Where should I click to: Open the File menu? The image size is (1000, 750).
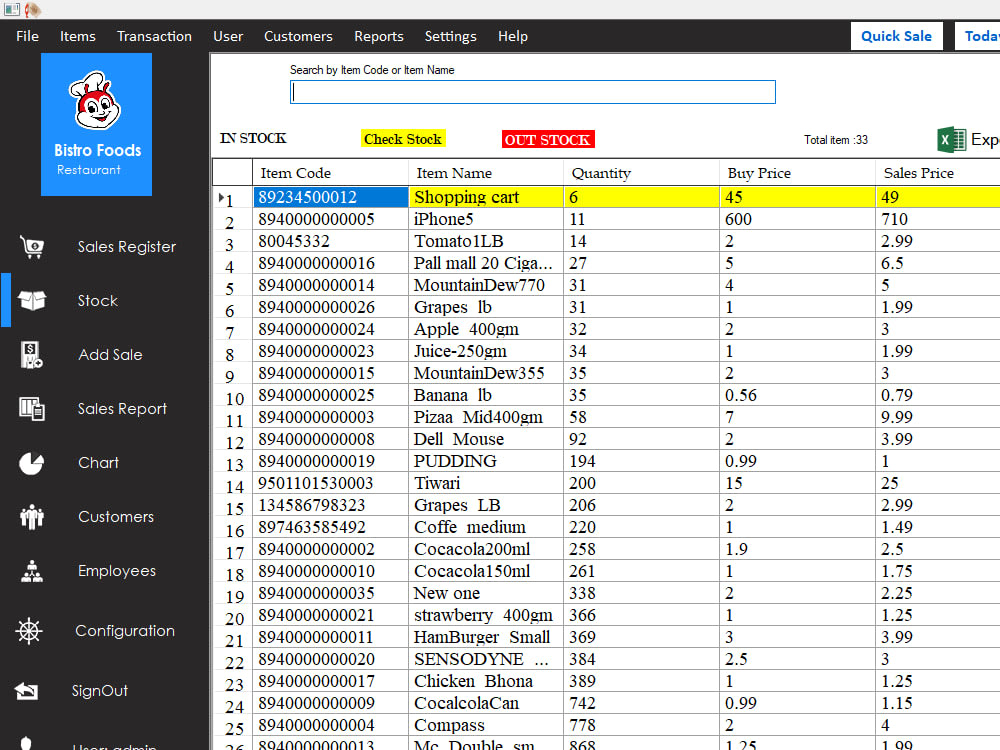click(x=27, y=36)
